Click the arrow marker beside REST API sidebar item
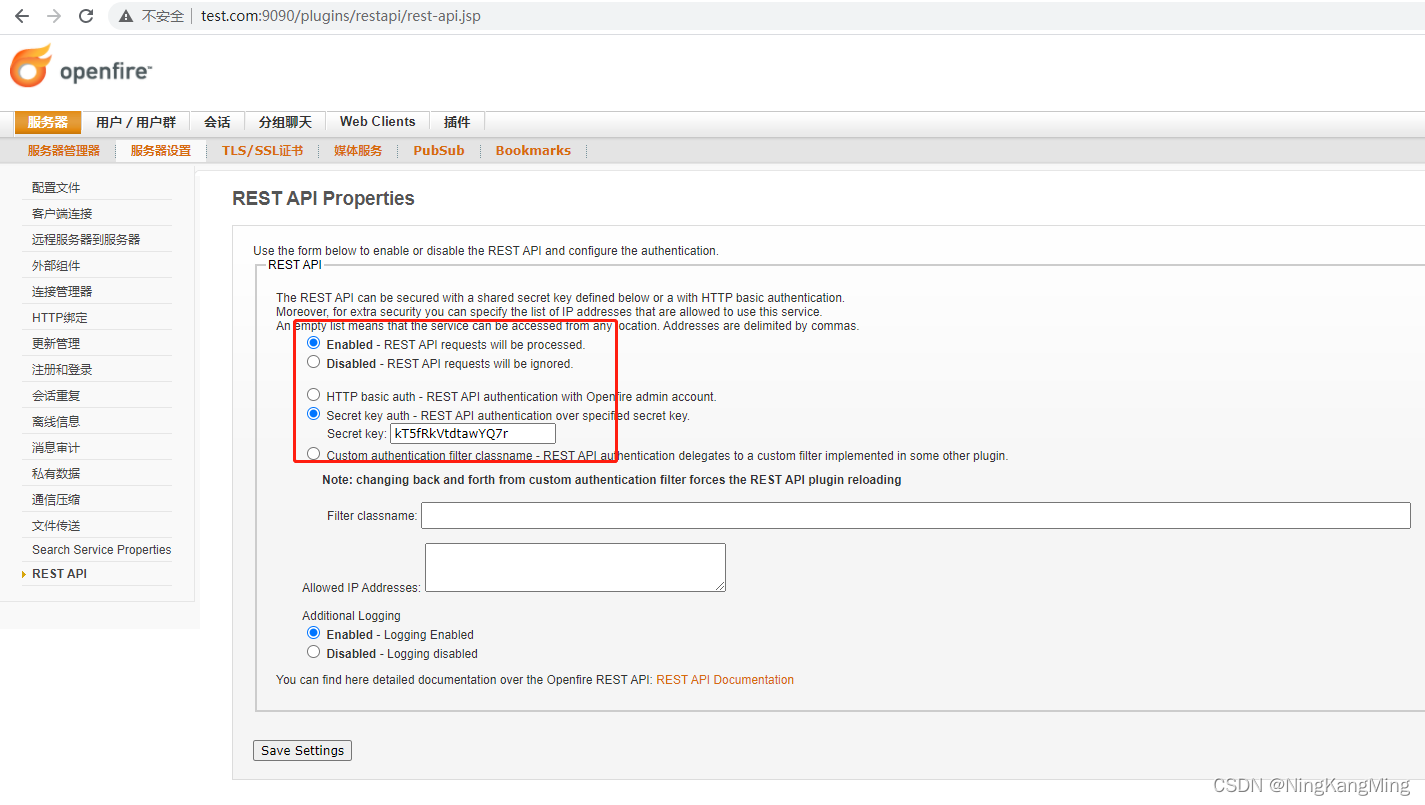 (x=24, y=574)
